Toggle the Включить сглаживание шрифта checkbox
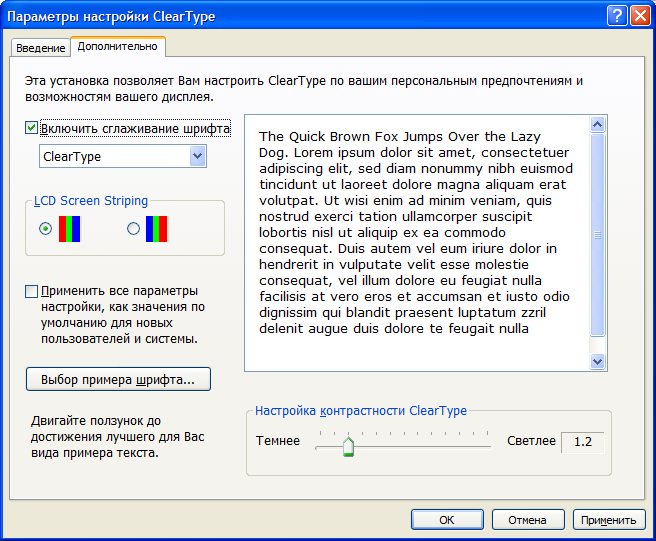656x541 pixels. coord(31,128)
